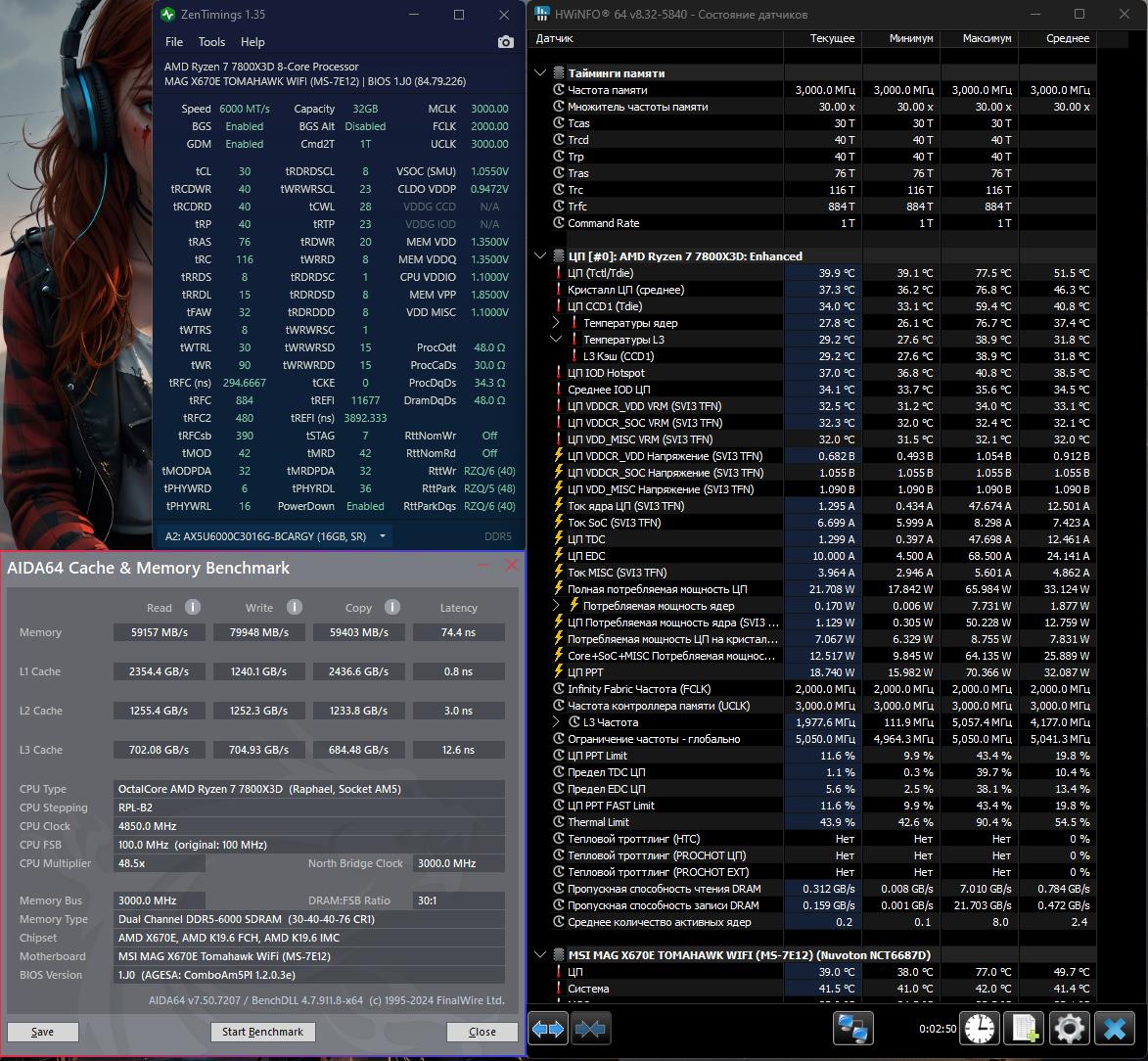This screenshot has height=1061, width=1148.
Task: Click the Memory Read value 59157 MB/s
Action: click(159, 632)
